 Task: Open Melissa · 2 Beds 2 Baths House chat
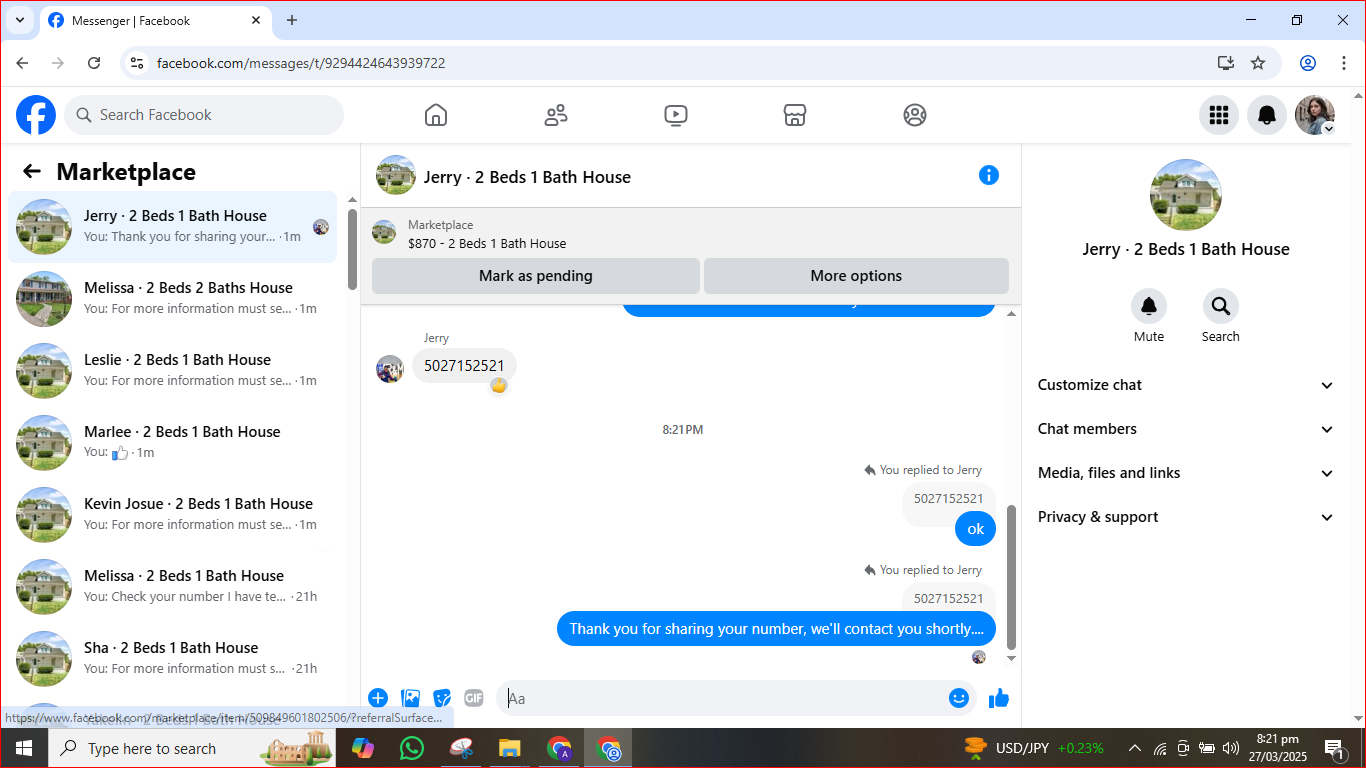(173, 299)
